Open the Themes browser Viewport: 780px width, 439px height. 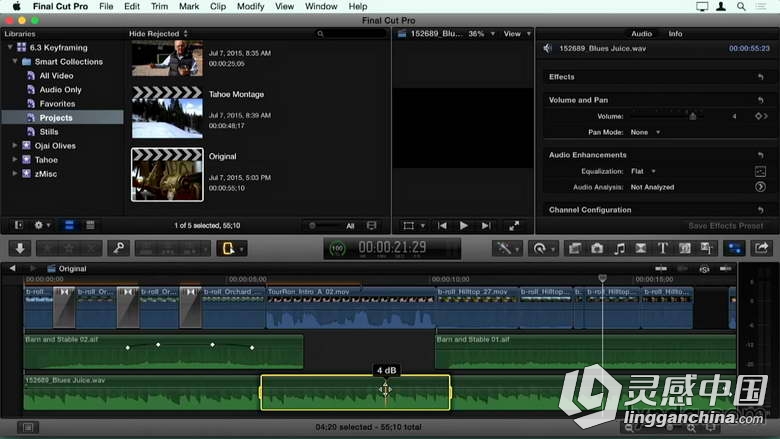[706, 248]
